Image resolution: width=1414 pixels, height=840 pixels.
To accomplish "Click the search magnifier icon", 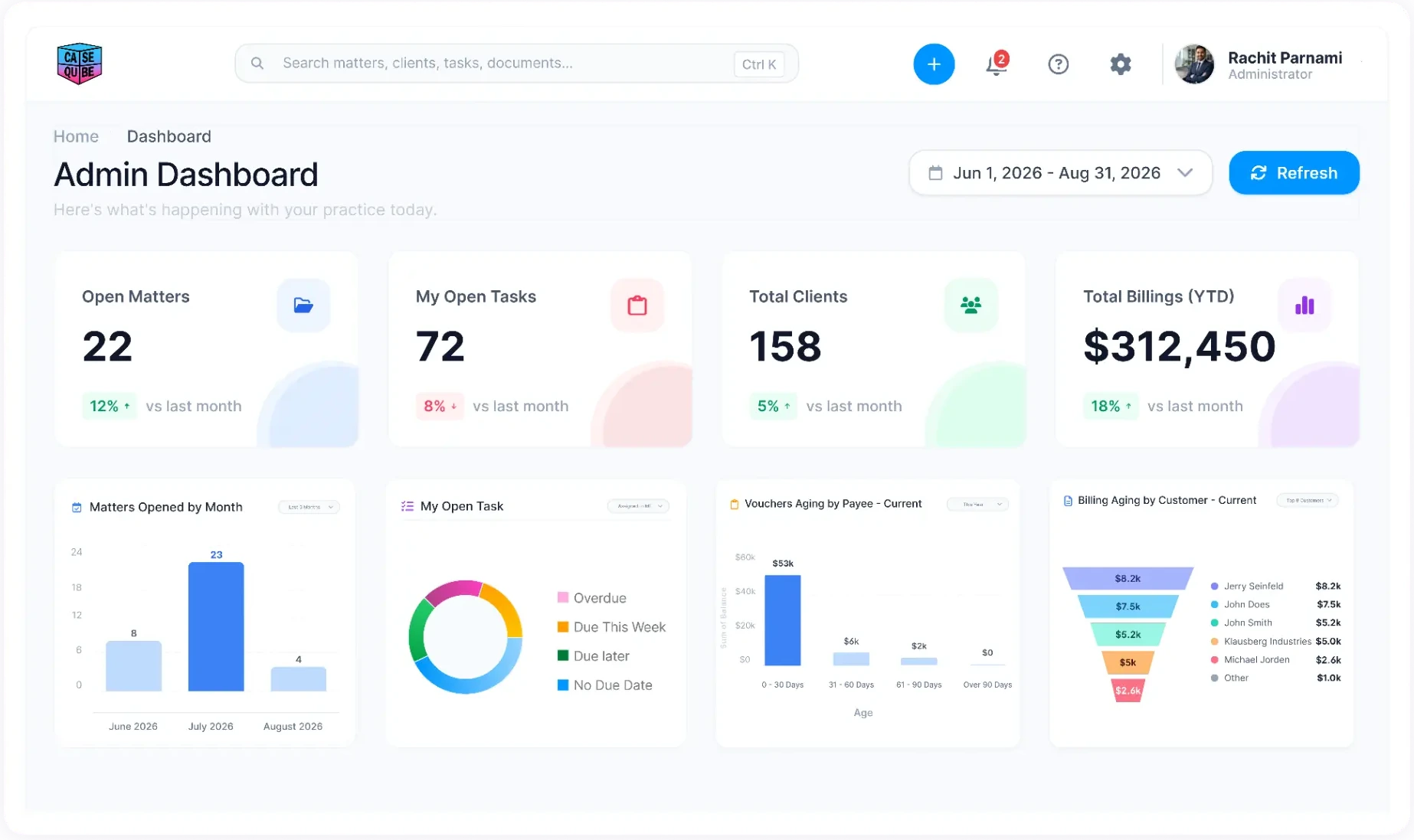I will [257, 64].
